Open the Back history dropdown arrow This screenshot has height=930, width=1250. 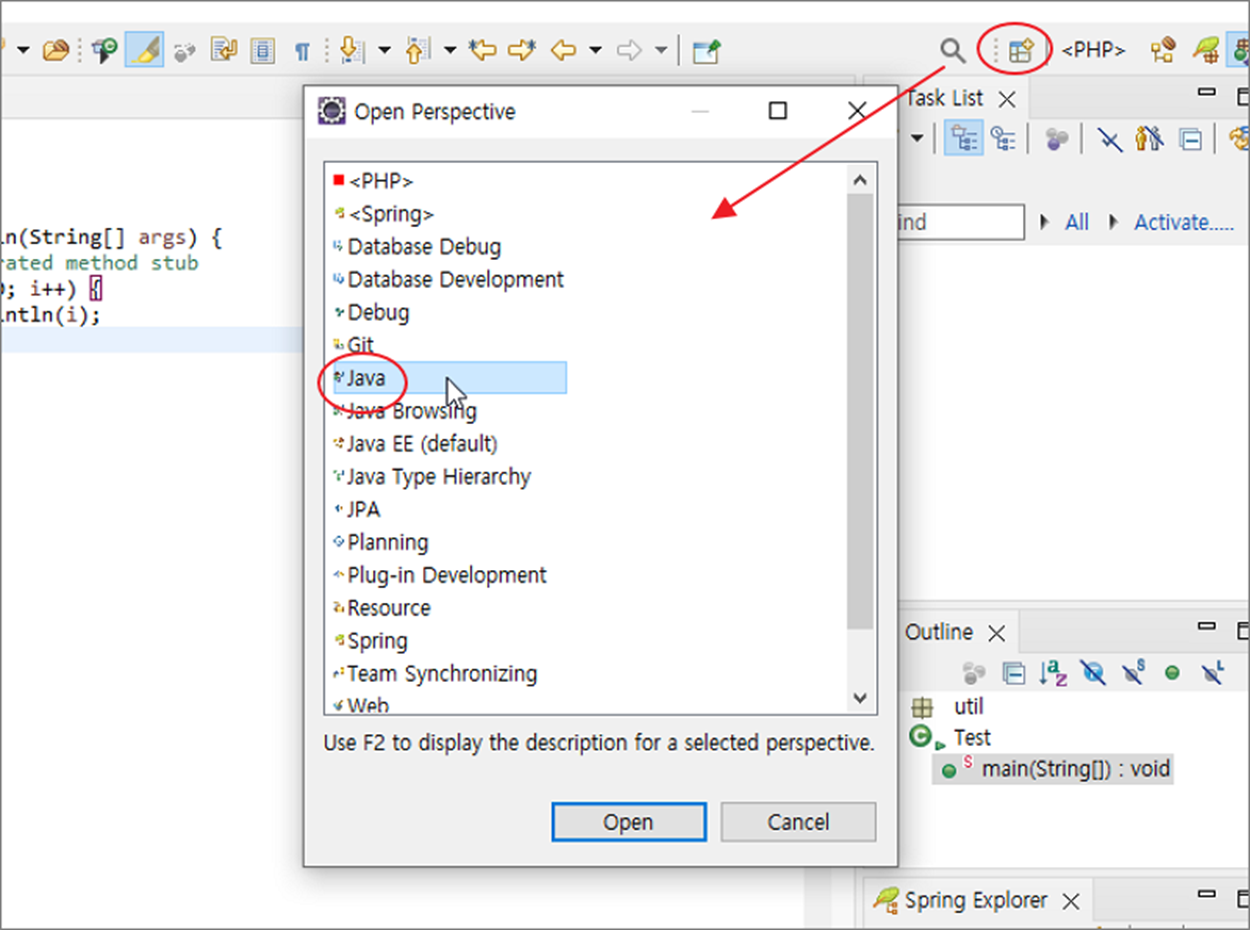click(x=596, y=50)
